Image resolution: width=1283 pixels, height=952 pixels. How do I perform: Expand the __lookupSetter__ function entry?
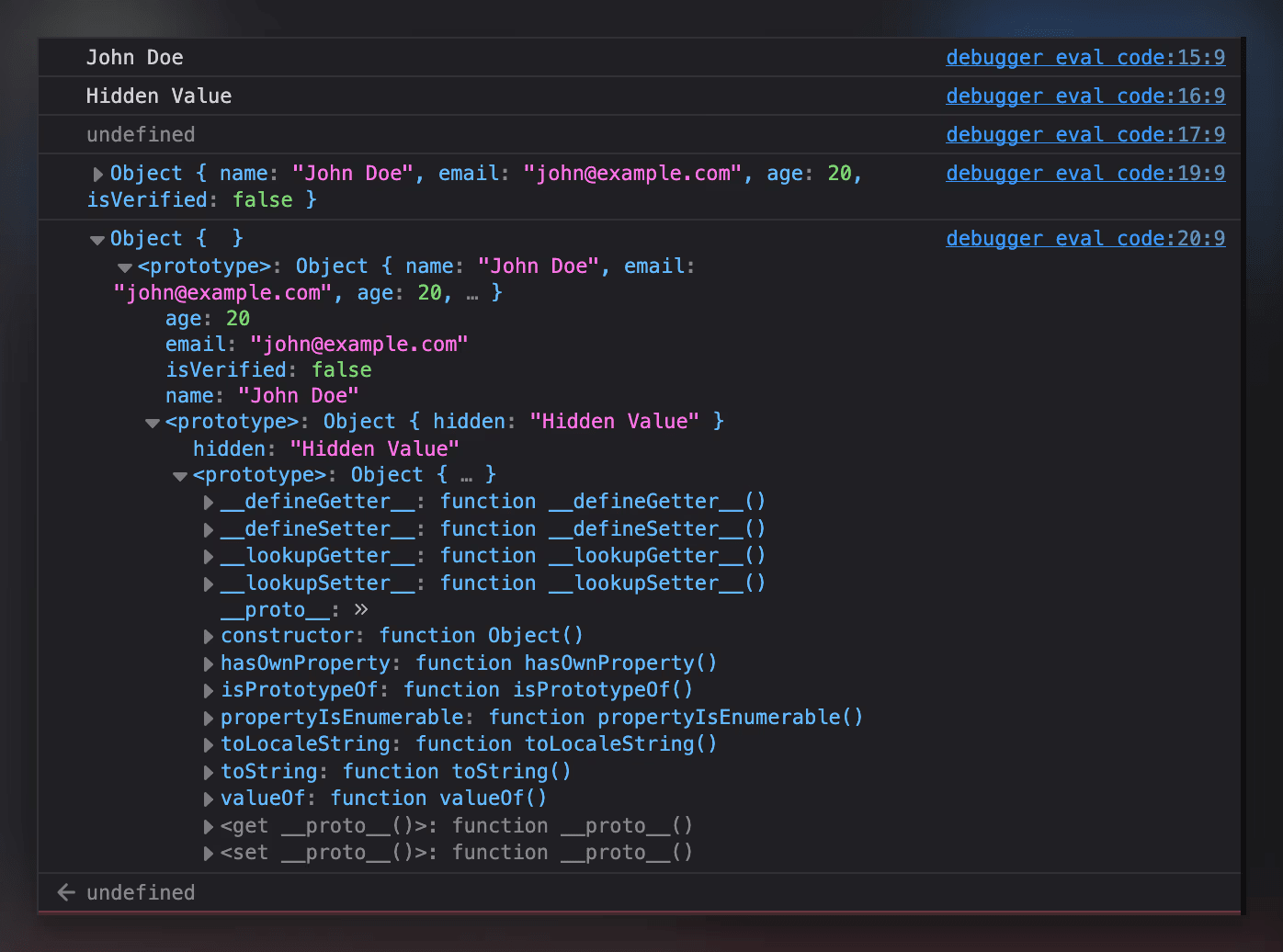208,584
